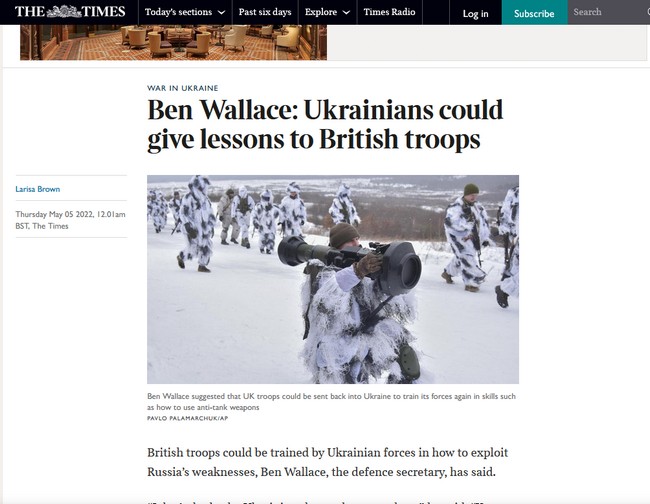650x504 pixels.
Task: Click the Log in link
Action: (x=475, y=14)
